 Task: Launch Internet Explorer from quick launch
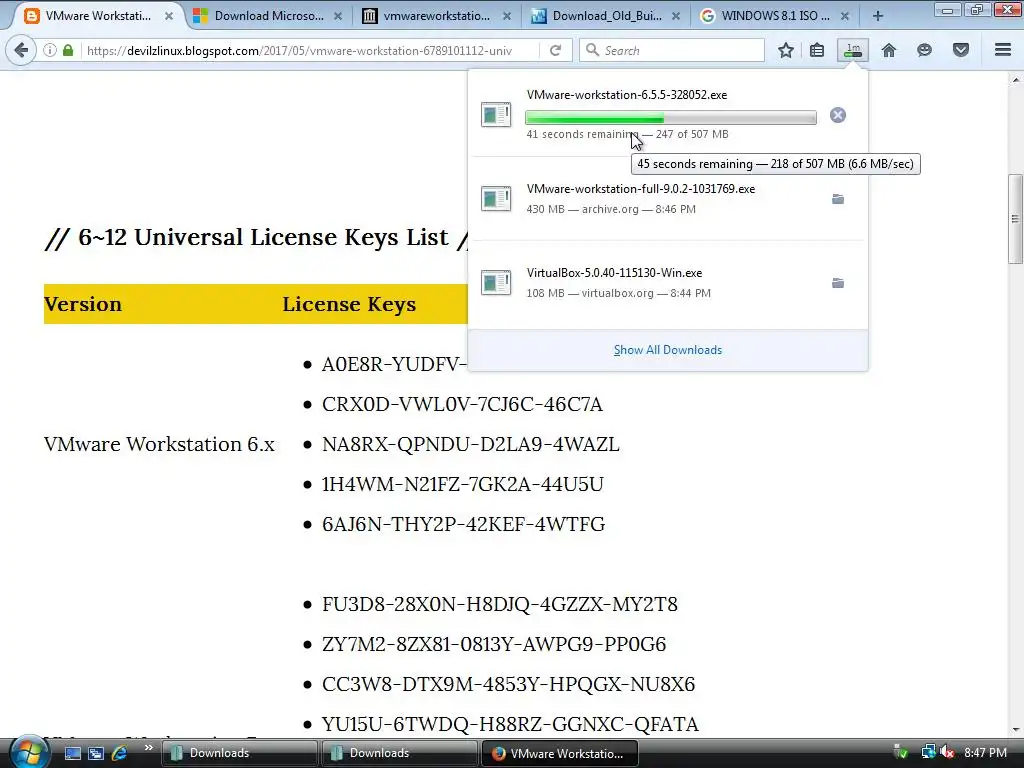click(120, 753)
